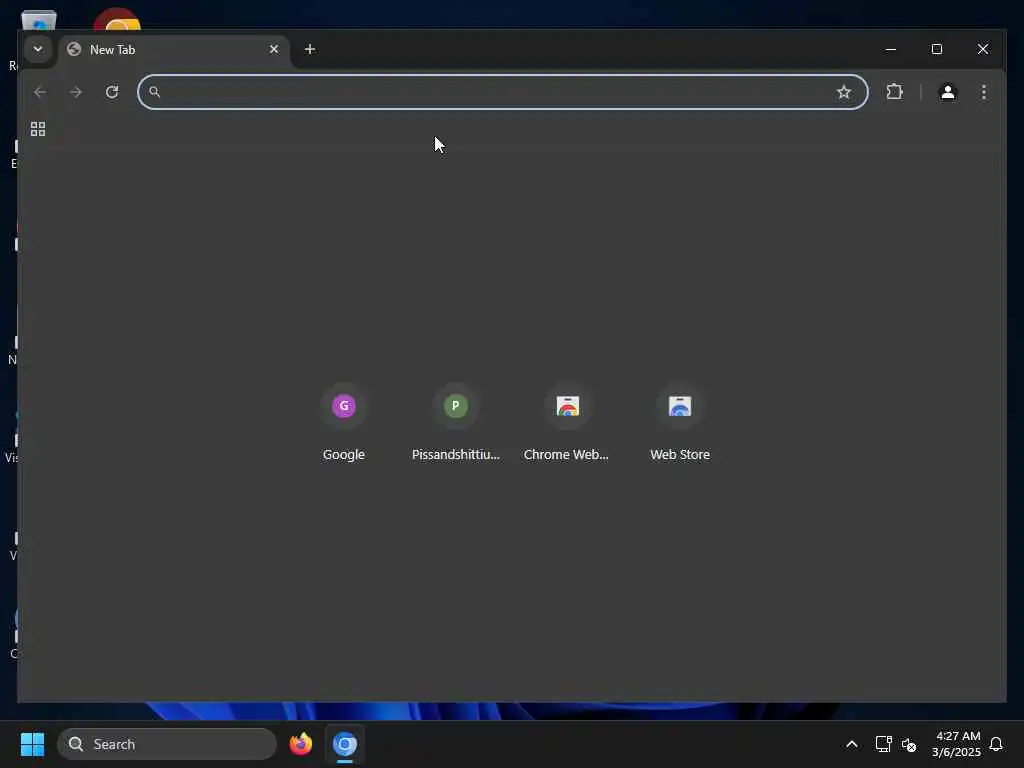Open the tab search dropdown arrow
1024x768 pixels.
[38, 49]
